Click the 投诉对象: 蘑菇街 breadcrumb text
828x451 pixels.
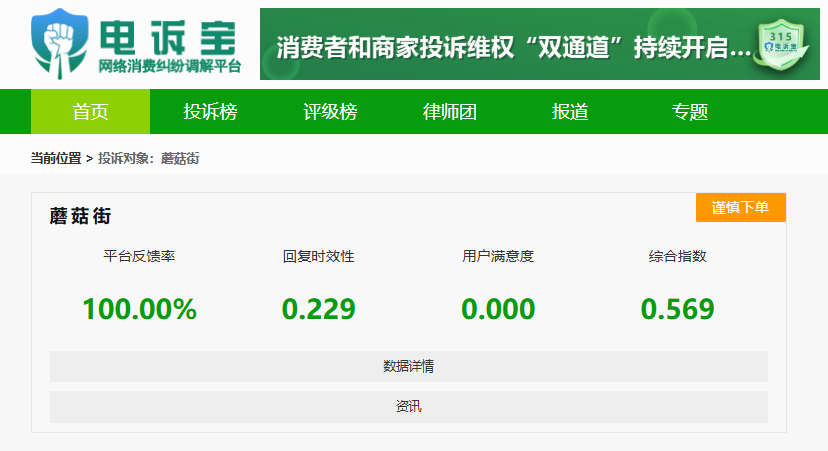click(148, 158)
